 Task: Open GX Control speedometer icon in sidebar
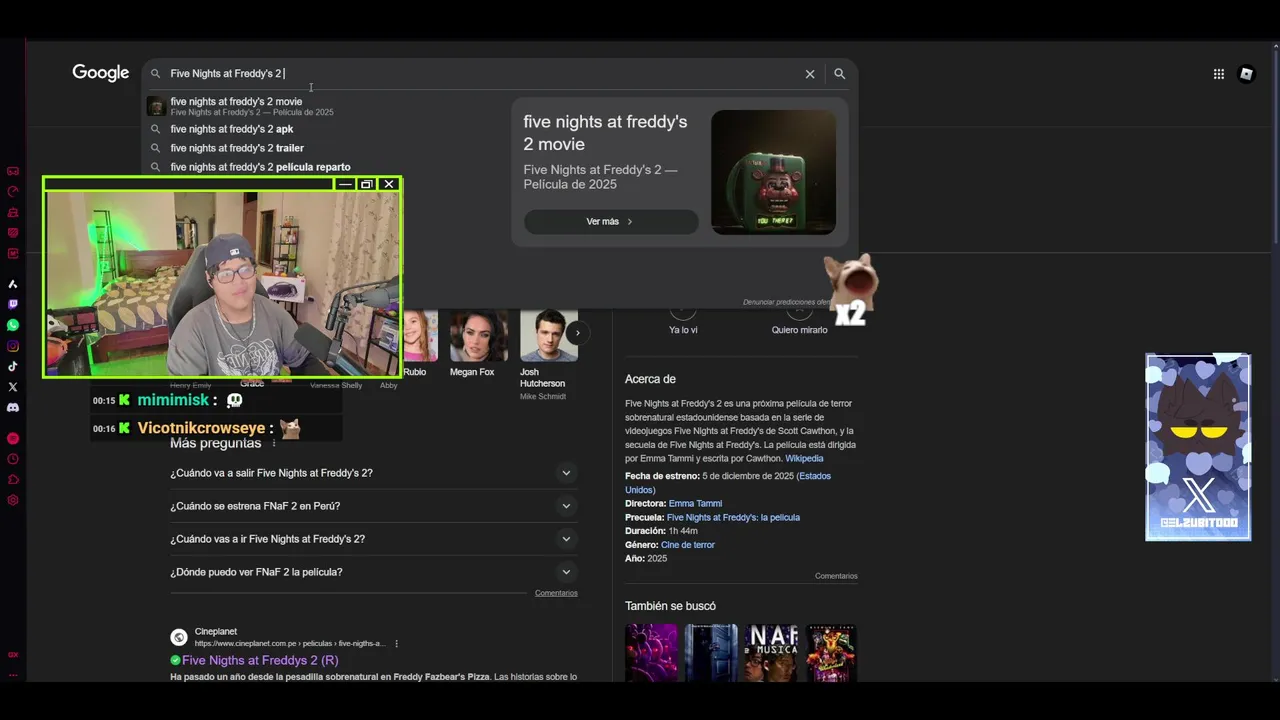coord(13,192)
